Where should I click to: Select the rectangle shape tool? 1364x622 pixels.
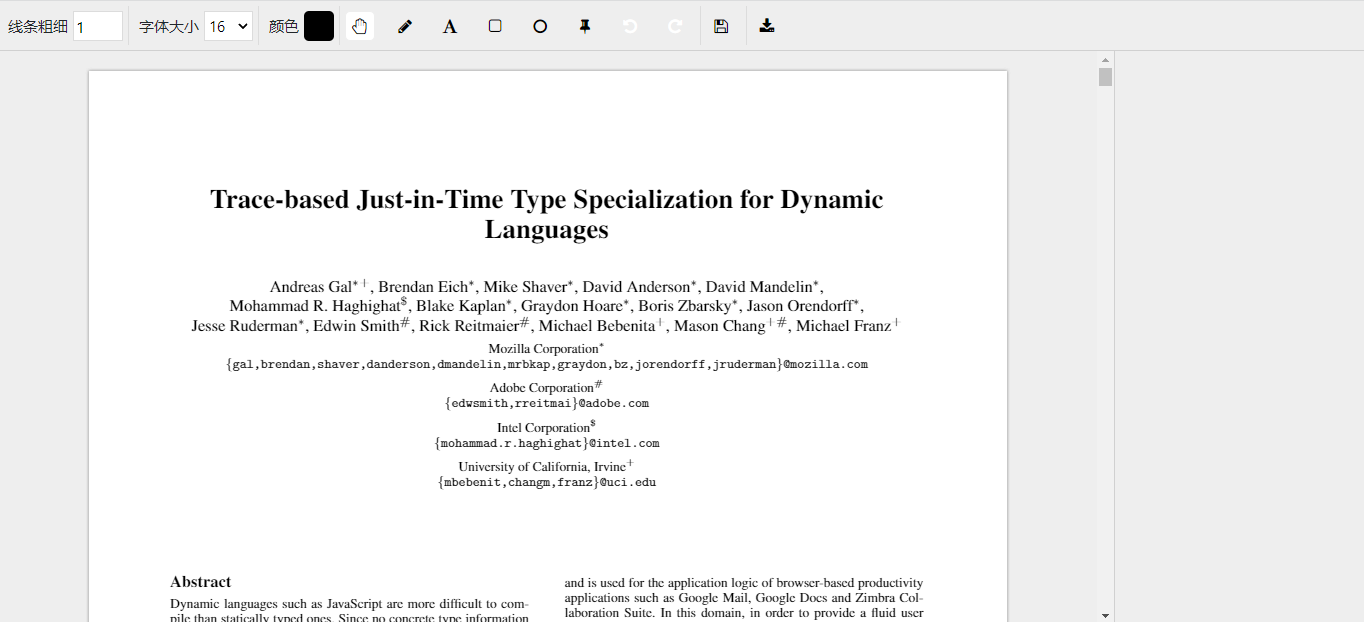coord(495,26)
